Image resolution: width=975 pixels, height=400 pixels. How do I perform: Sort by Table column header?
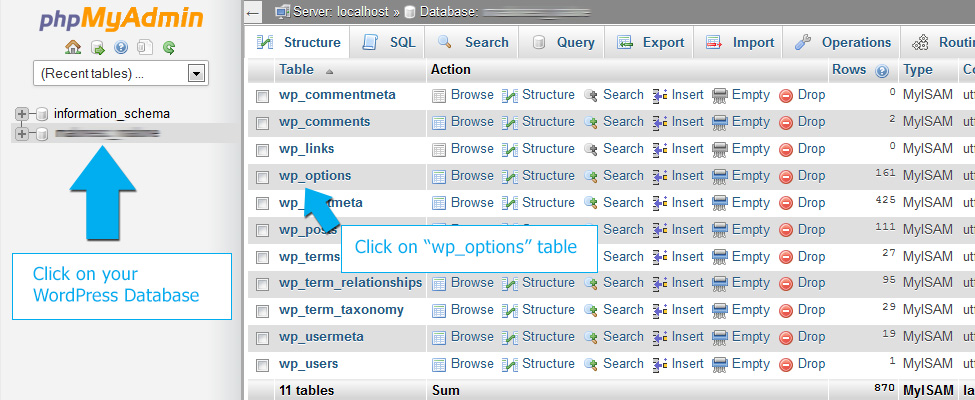(297, 70)
